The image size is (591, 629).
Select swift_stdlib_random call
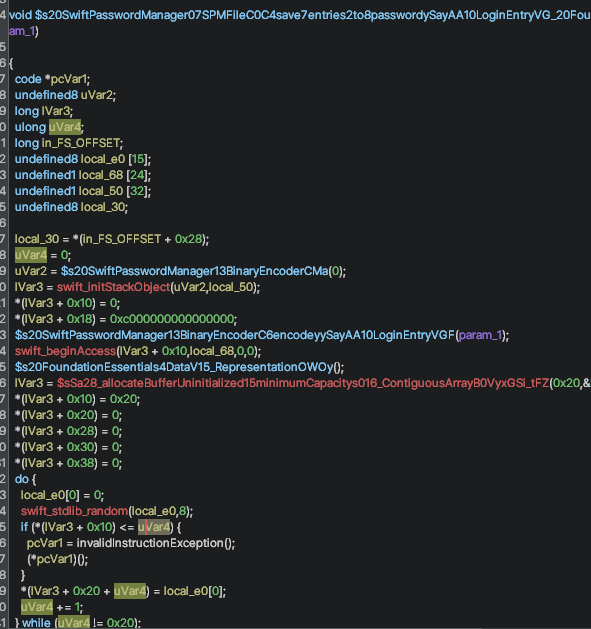click(75, 511)
